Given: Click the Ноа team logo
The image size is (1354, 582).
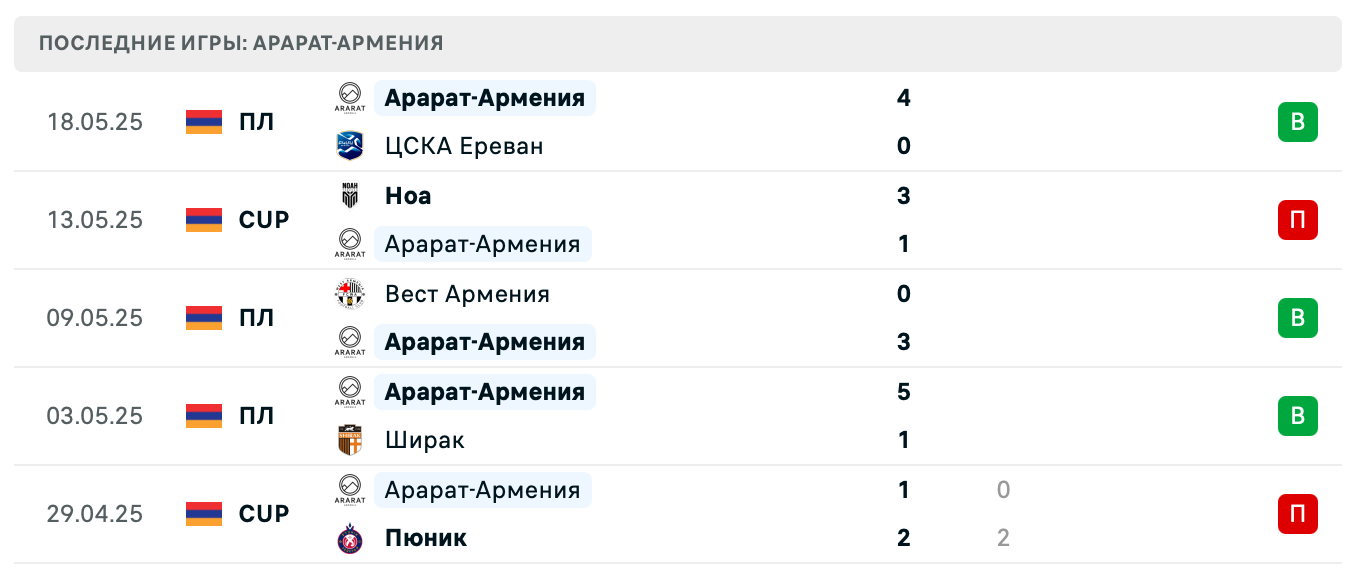Looking at the screenshot, I should (349, 195).
